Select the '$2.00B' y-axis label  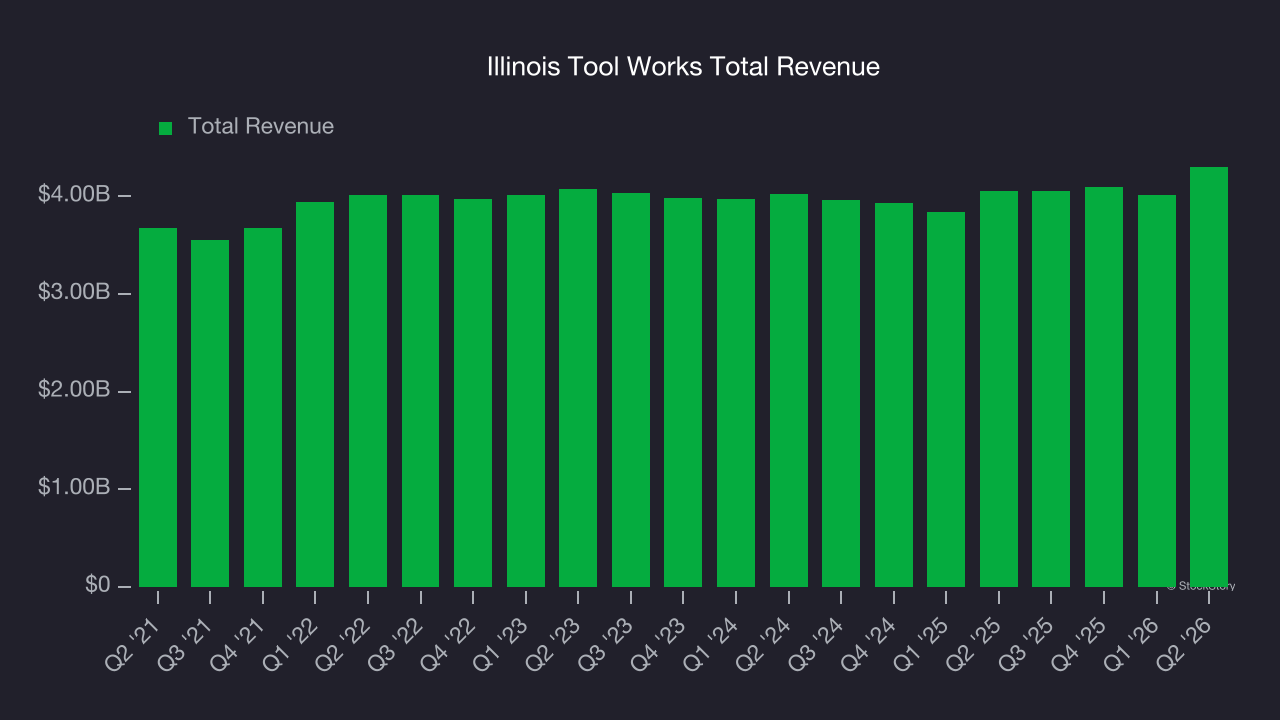click(74, 390)
